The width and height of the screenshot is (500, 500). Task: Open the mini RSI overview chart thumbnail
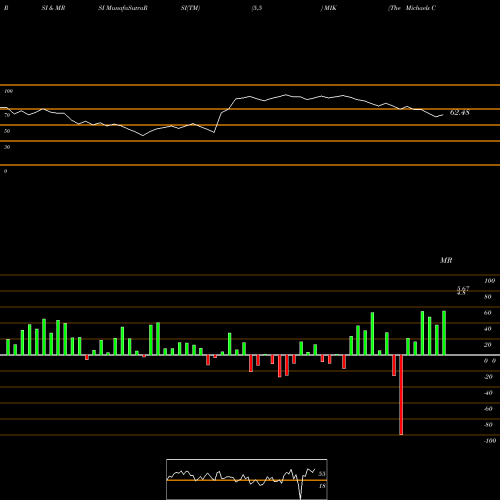(x=247, y=479)
